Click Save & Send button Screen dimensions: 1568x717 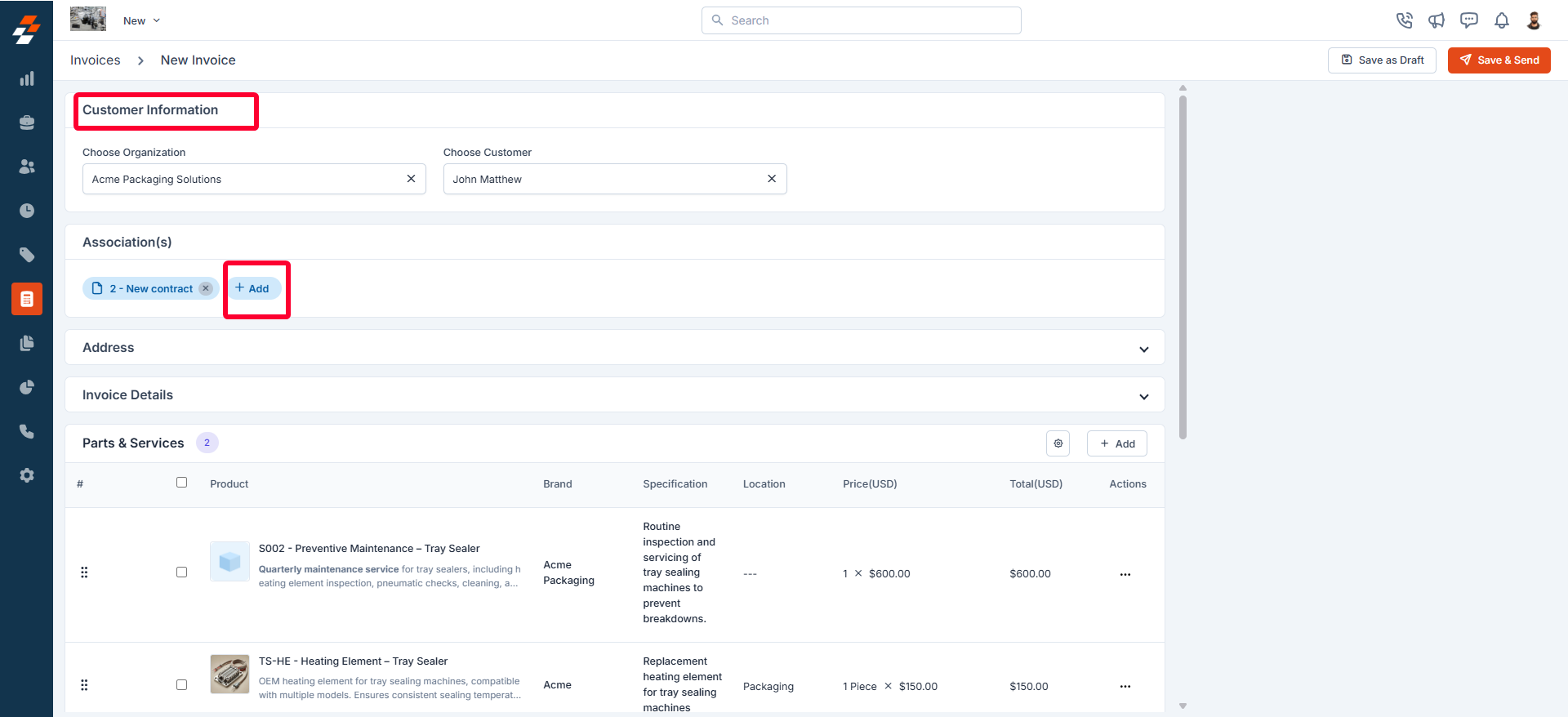click(1499, 60)
